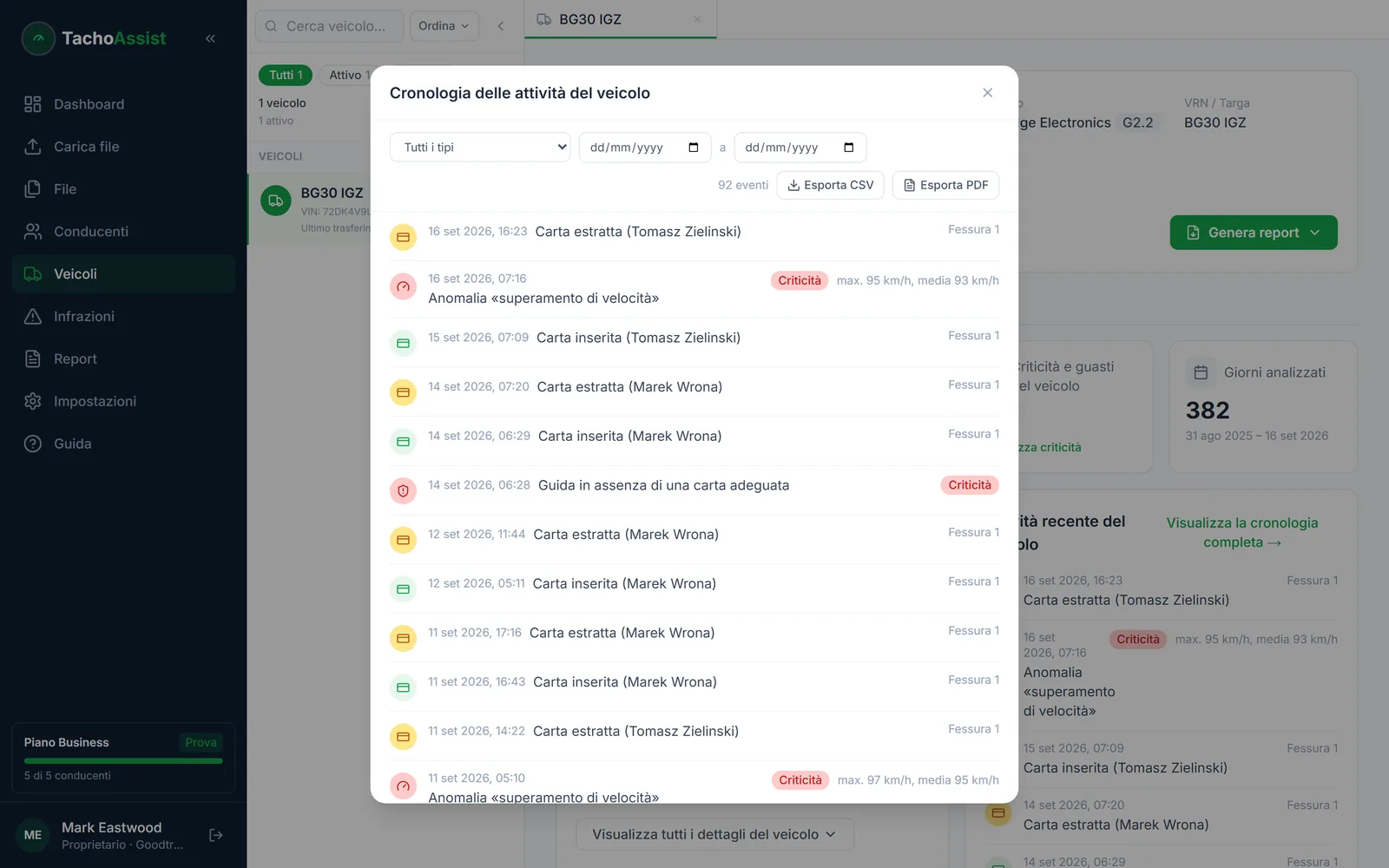Close the BG30 IGZ tab
Image resolution: width=1389 pixels, height=868 pixels.
coord(697,19)
